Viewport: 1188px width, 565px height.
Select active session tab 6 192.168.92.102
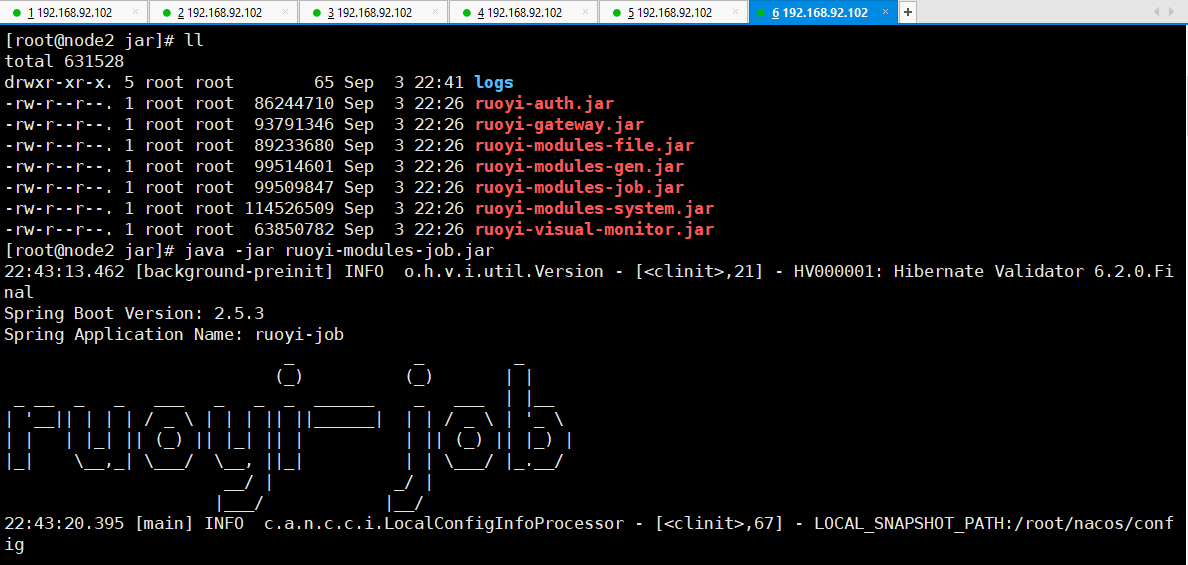823,12
